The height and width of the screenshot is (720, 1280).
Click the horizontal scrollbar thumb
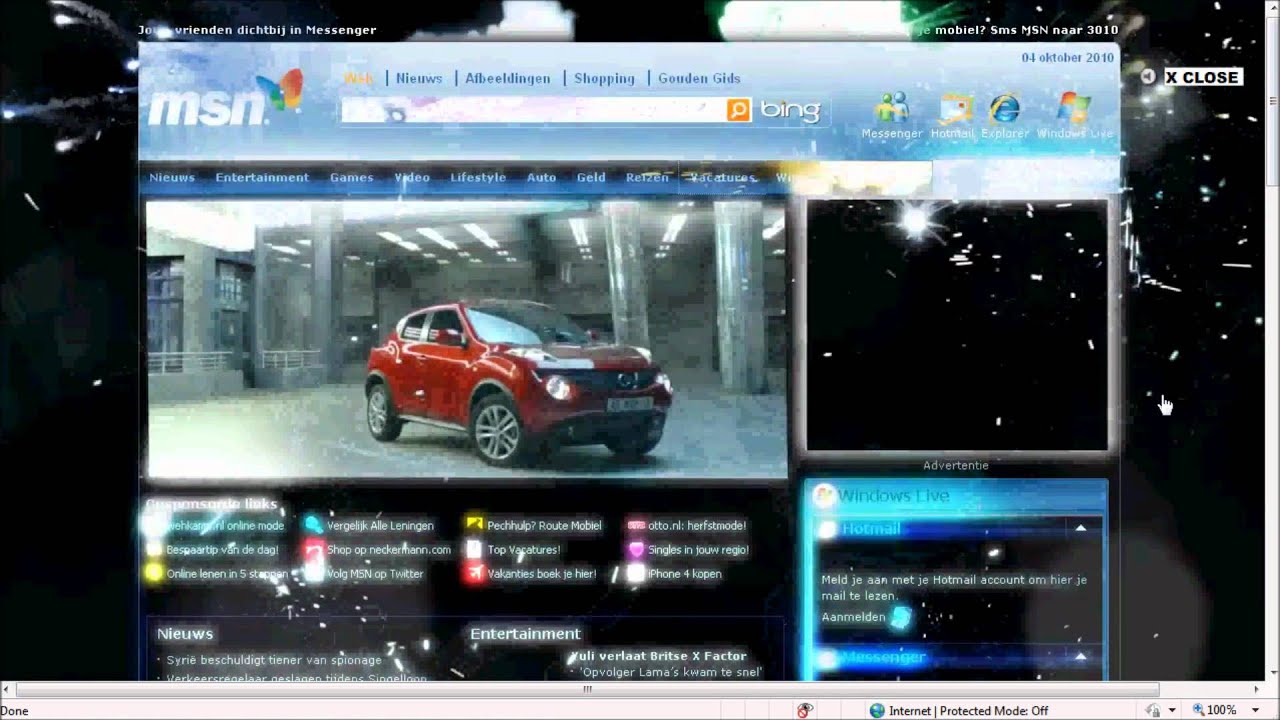click(587, 689)
